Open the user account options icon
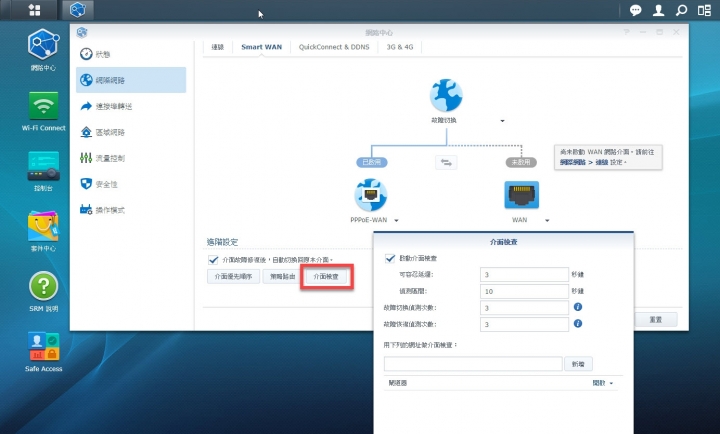The image size is (720, 434). (x=658, y=10)
